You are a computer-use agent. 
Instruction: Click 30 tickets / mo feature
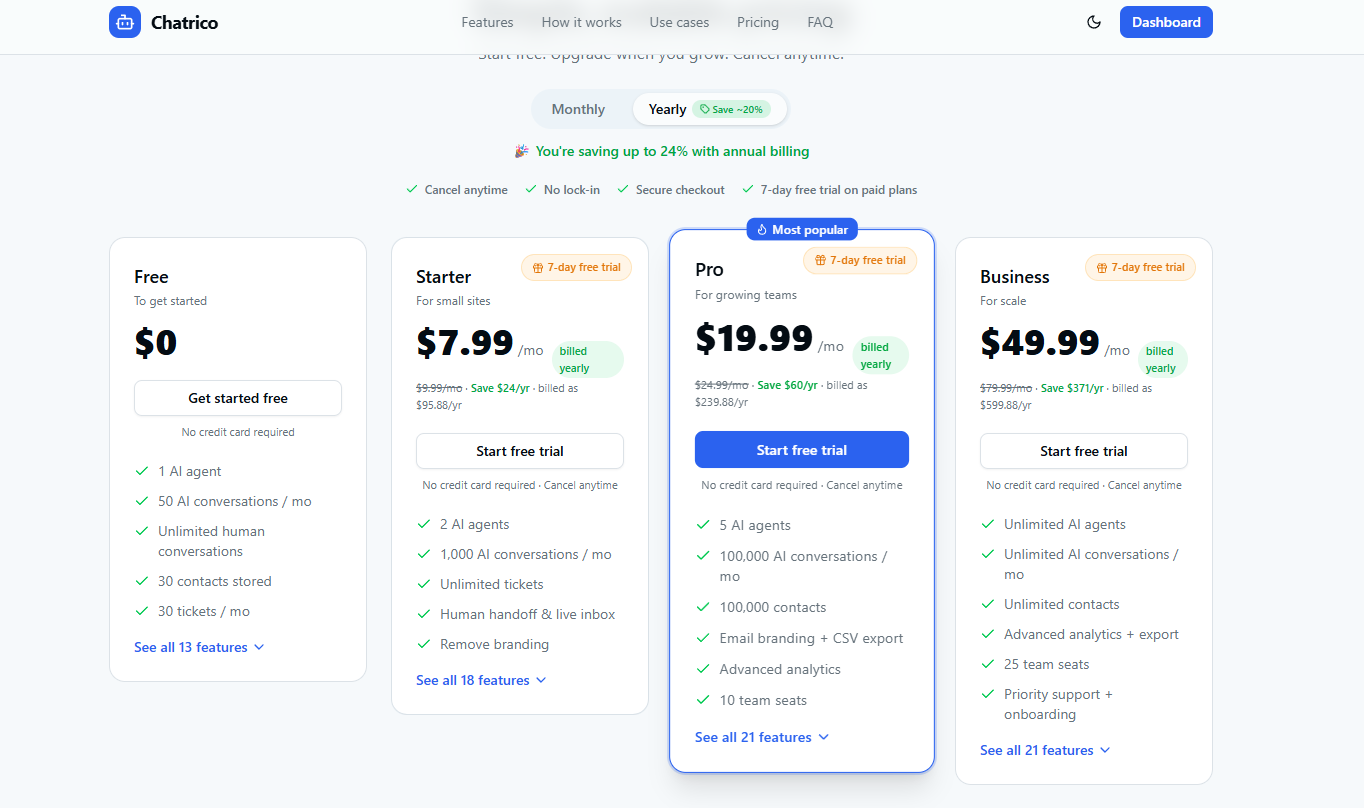204,611
